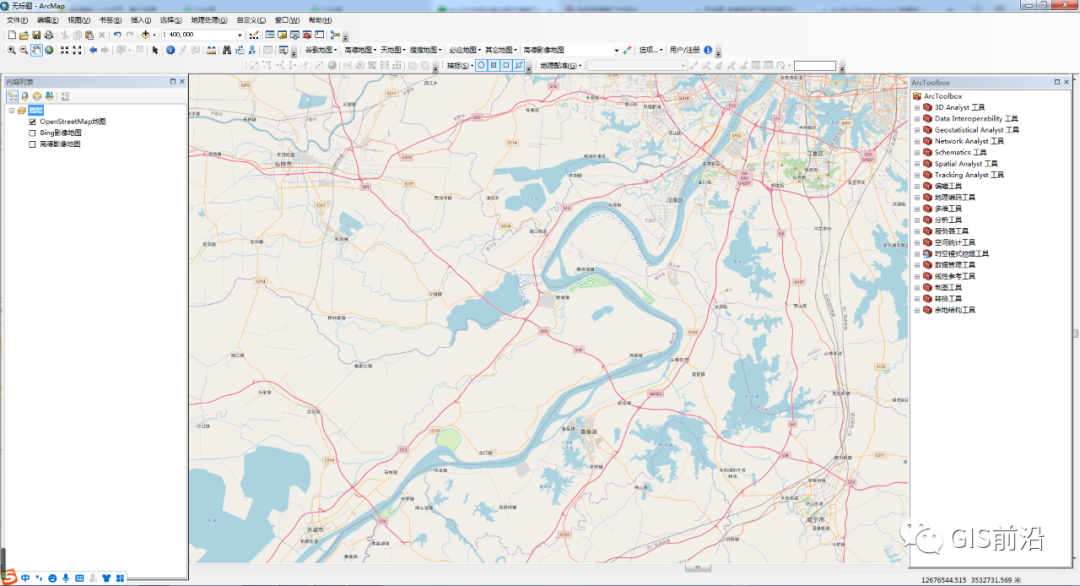Open the 其它地图 dropdown
The image size is (1080, 586).
coord(501,50)
